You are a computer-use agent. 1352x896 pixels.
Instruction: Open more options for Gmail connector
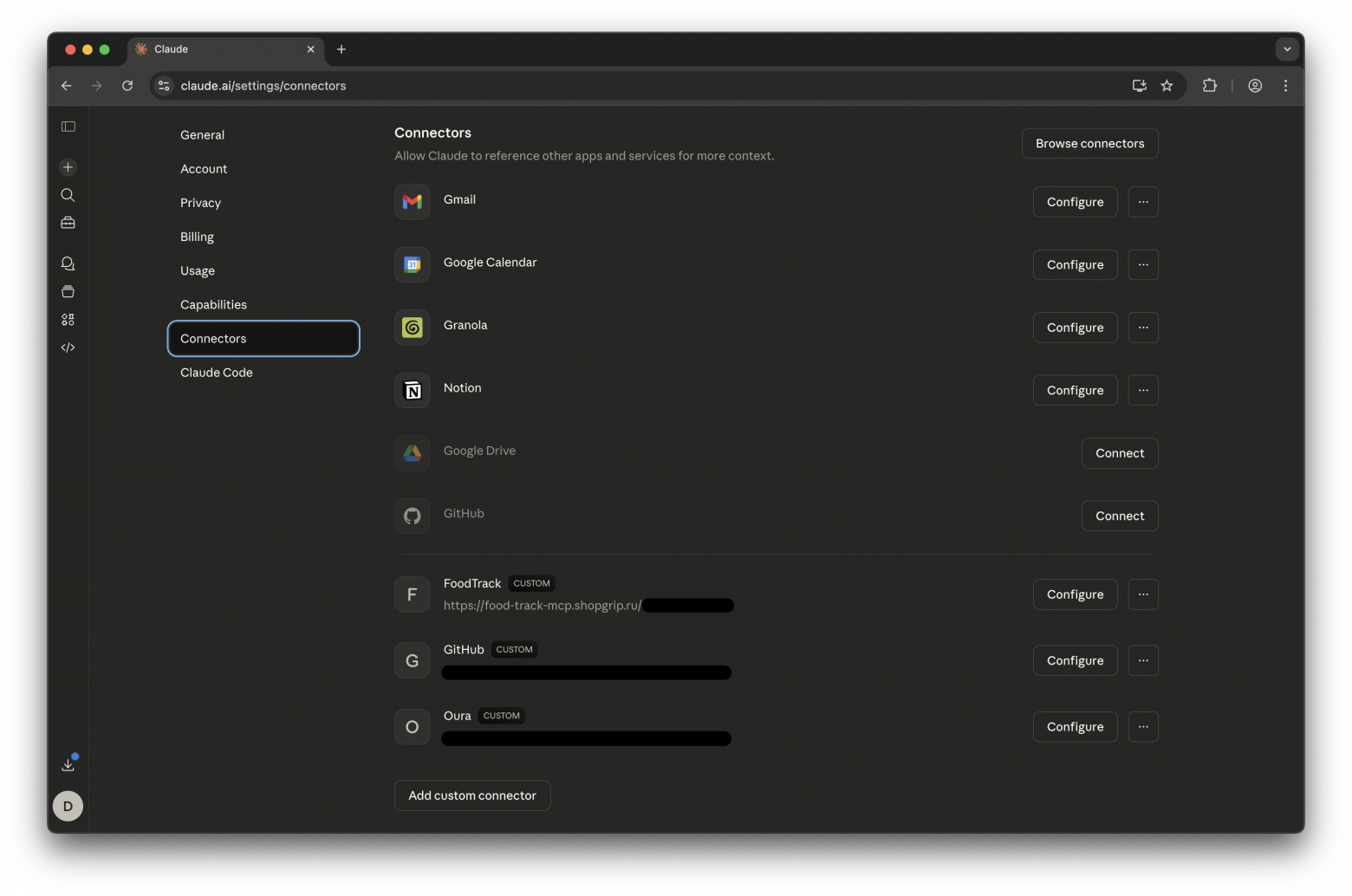click(1143, 202)
